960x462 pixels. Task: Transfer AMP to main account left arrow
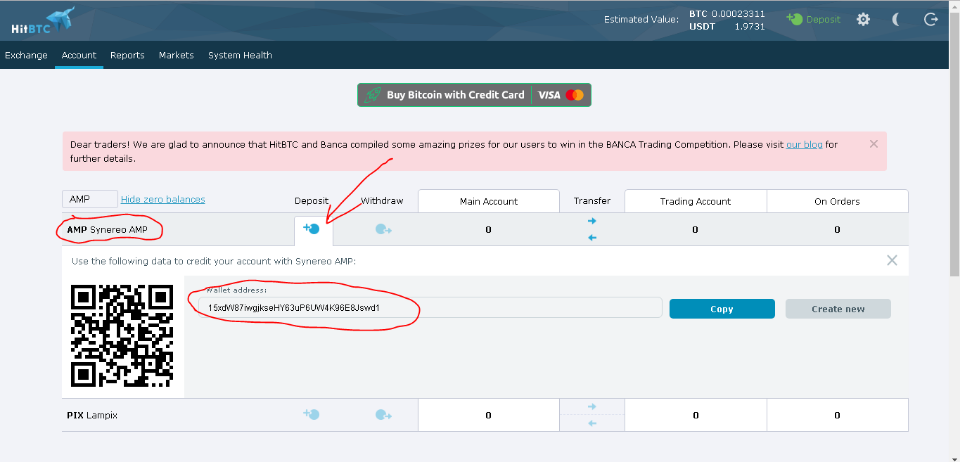tap(592, 237)
